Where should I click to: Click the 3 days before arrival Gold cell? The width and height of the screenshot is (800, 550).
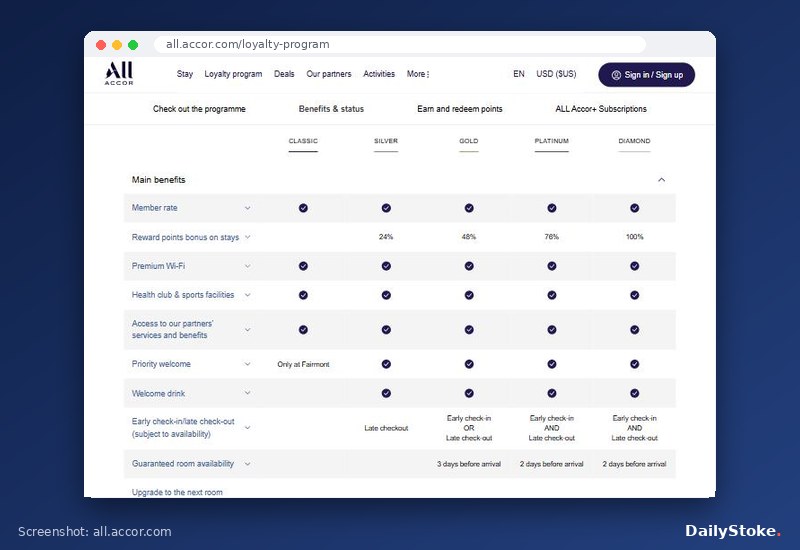pyautogui.click(x=469, y=464)
